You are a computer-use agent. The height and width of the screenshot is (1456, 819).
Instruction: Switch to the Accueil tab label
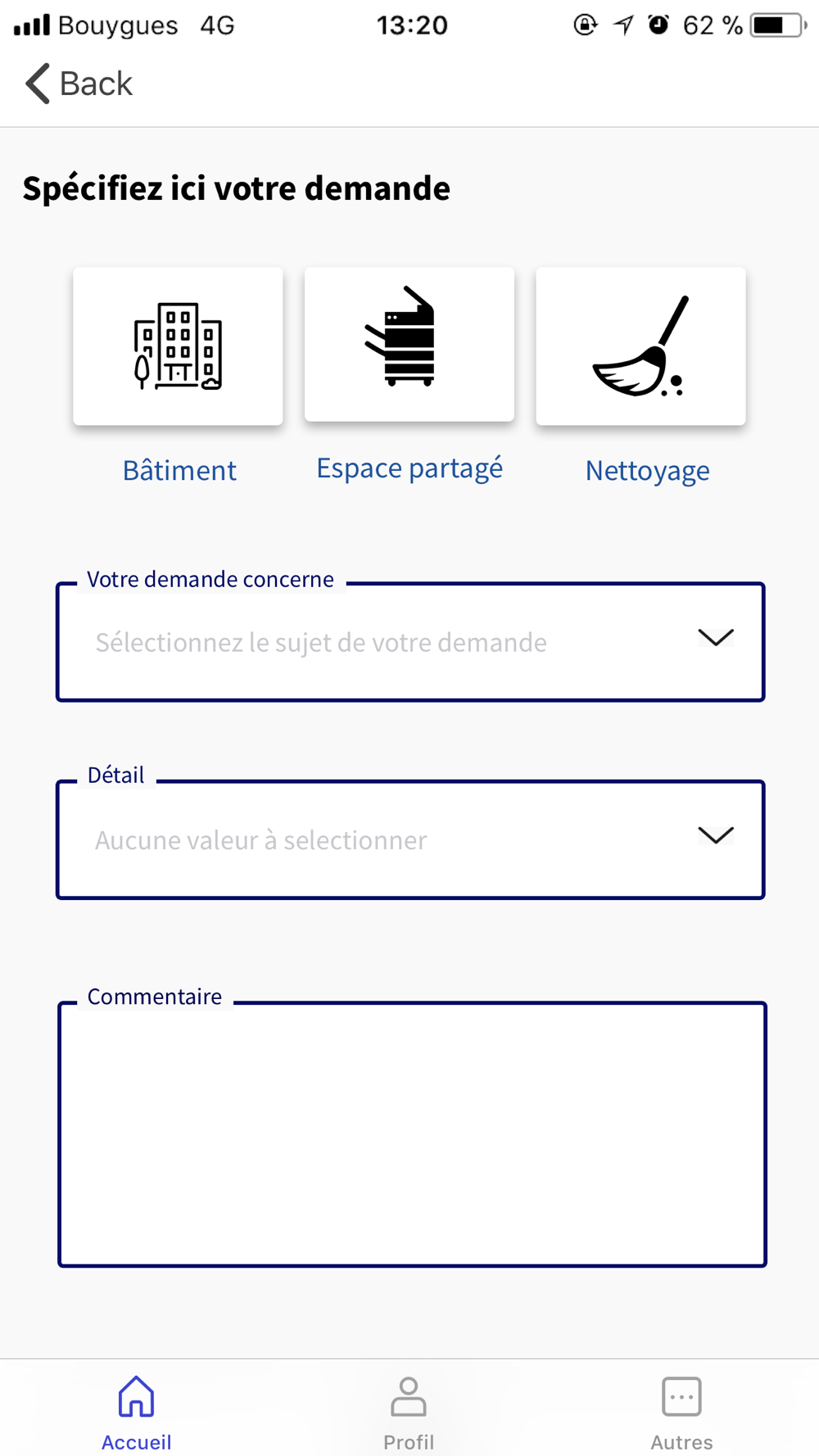click(x=136, y=1441)
